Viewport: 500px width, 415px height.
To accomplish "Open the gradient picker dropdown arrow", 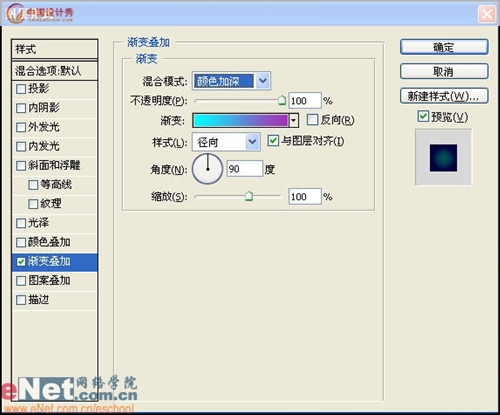I will pos(294,120).
